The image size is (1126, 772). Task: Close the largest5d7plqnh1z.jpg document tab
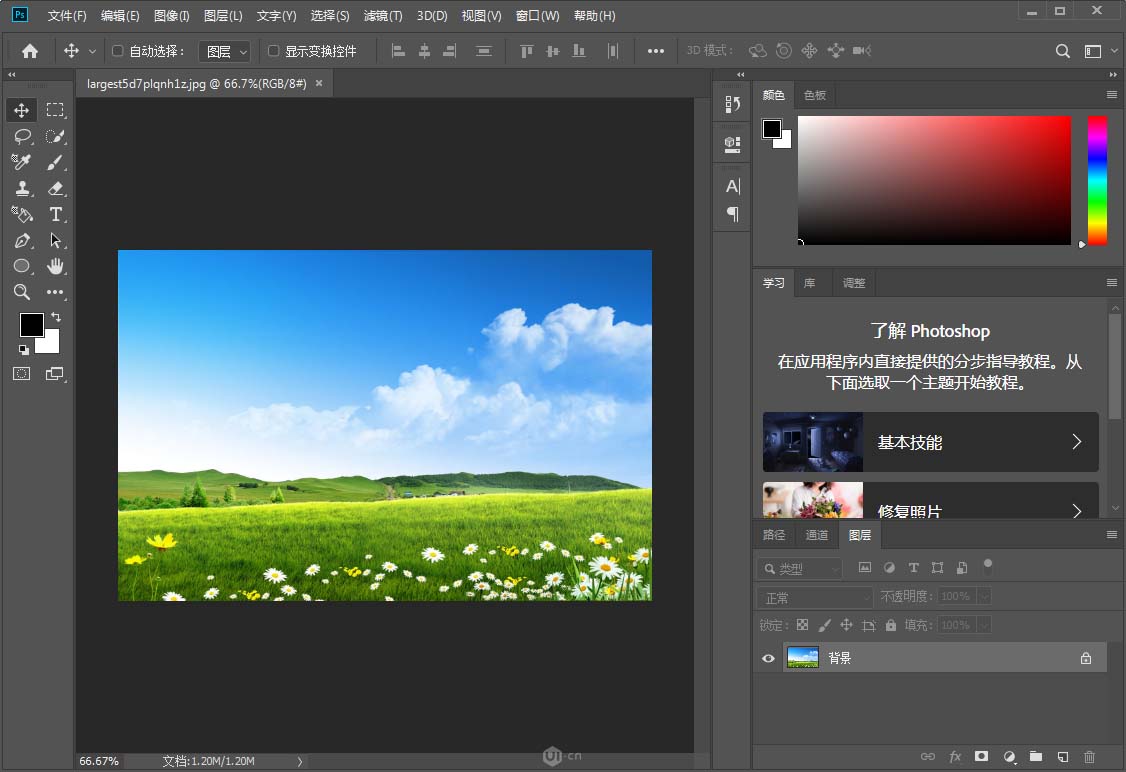pos(319,83)
